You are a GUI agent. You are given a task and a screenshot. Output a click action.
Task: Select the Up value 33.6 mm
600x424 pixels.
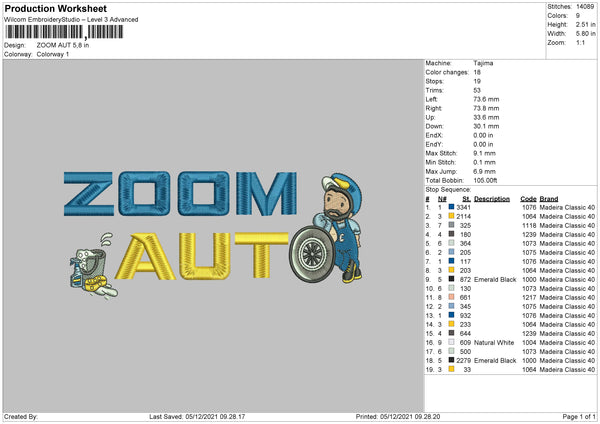click(x=486, y=117)
